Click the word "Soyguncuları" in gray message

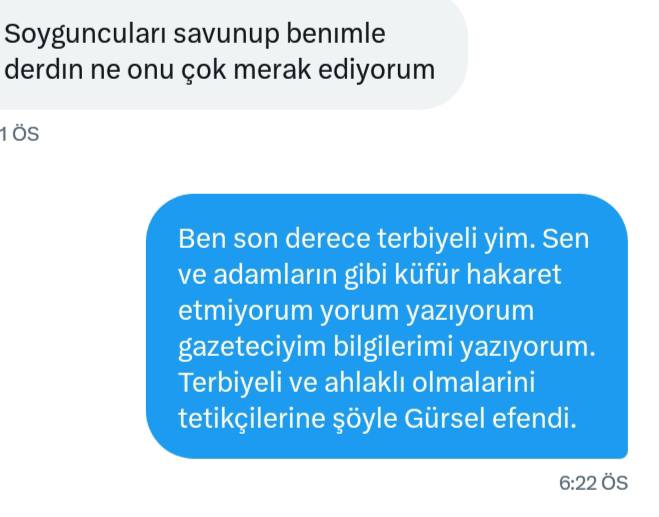84,35
